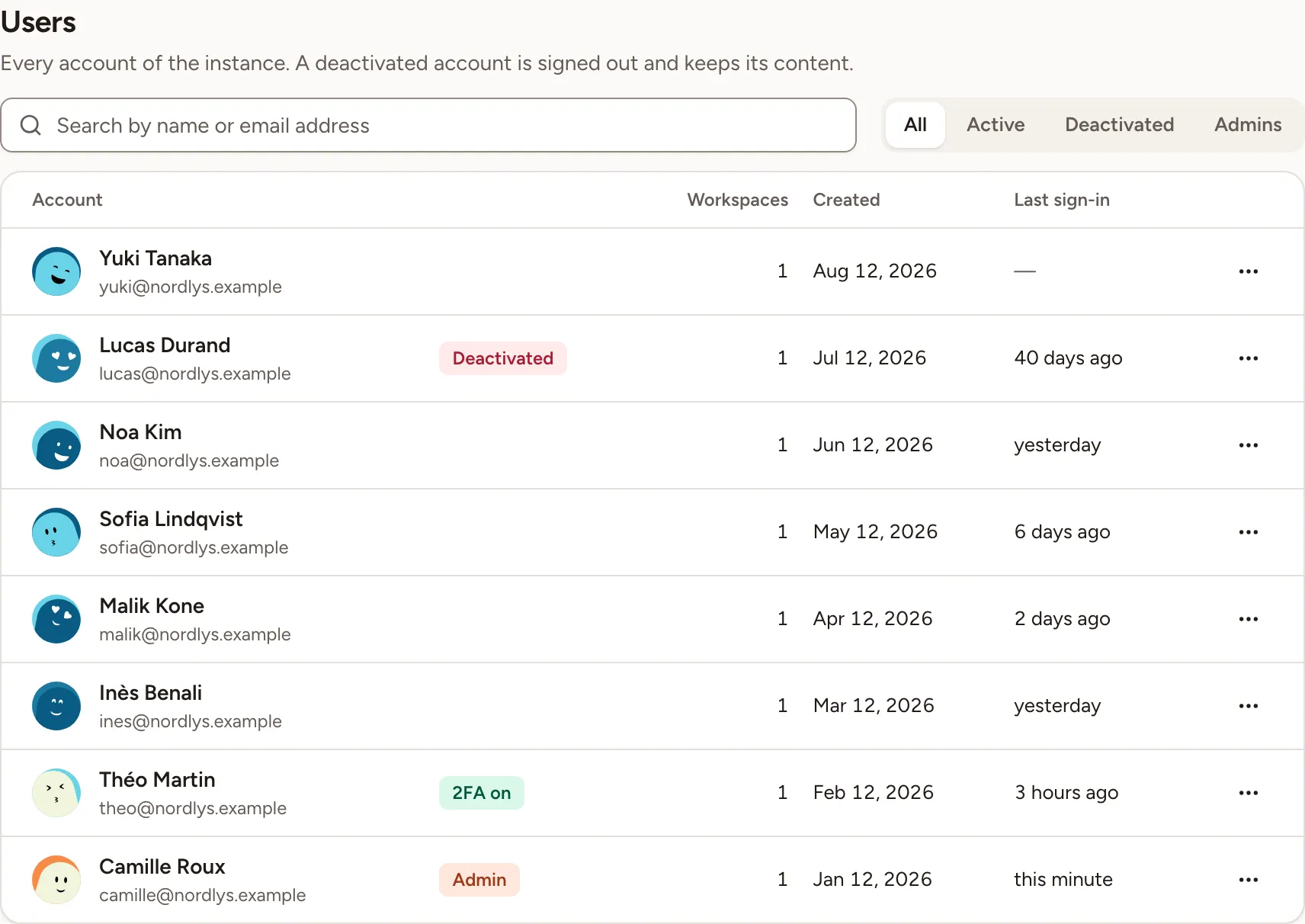The height and width of the screenshot is (924, 1305).
Task: Open the more-actions menu for Théo Martin
Action: [1248, 793]
